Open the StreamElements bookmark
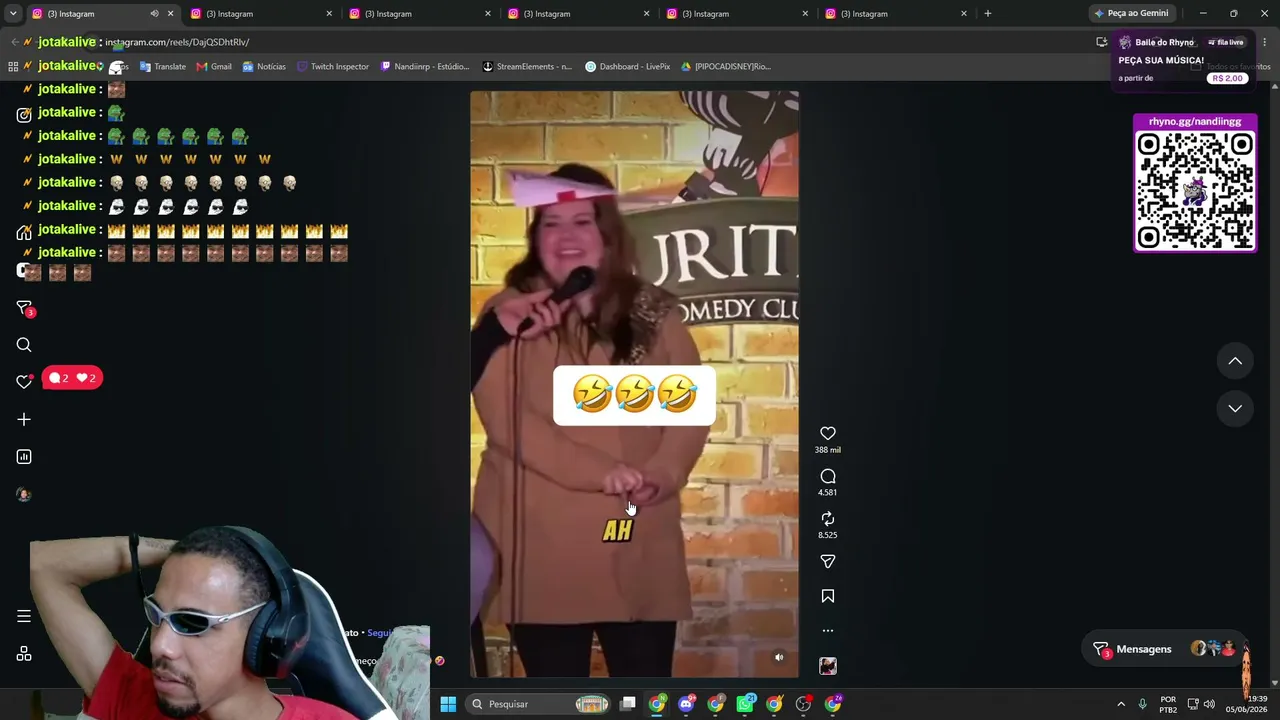This screenshot has width=1280, height=720. (x=527, y=67)
